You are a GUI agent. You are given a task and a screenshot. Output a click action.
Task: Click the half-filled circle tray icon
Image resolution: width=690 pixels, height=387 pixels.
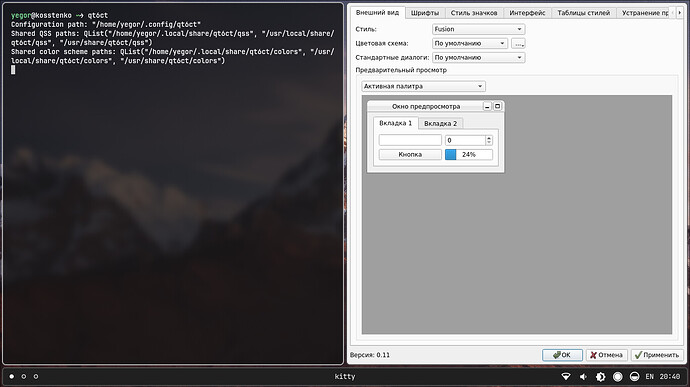coord(634,376)
